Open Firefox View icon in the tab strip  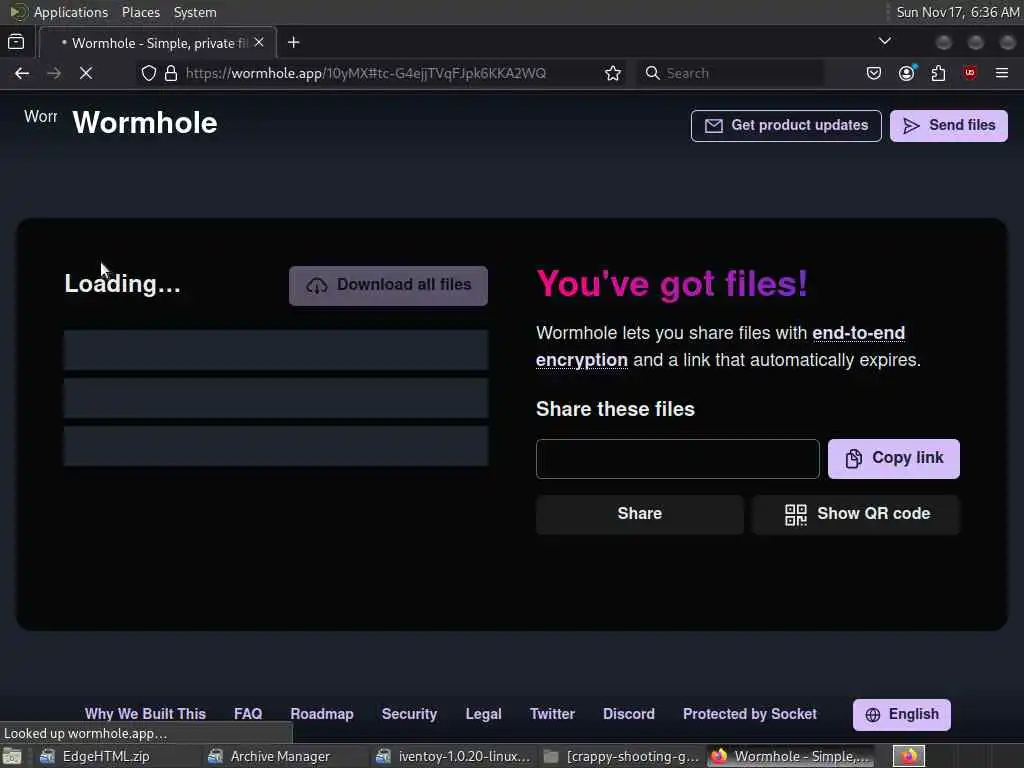coord(16,42)
